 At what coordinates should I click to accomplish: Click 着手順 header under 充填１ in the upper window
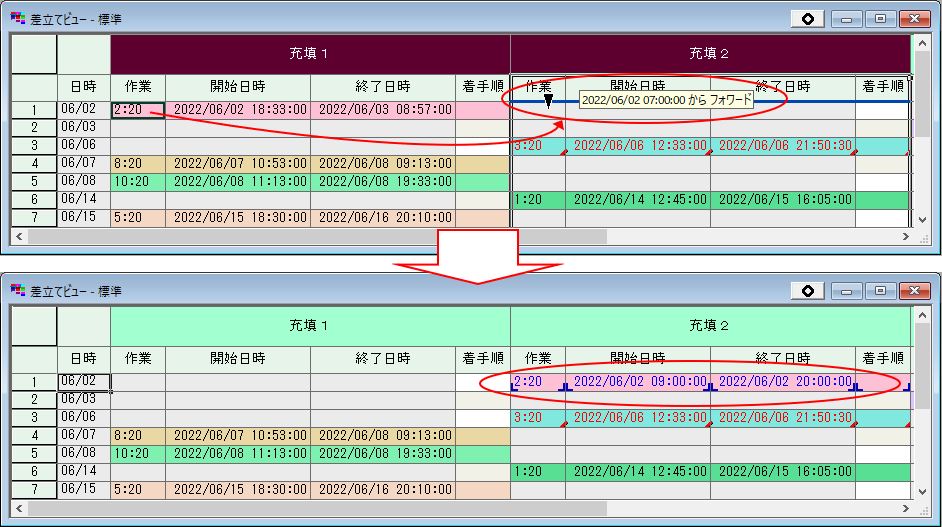(483, 87)
